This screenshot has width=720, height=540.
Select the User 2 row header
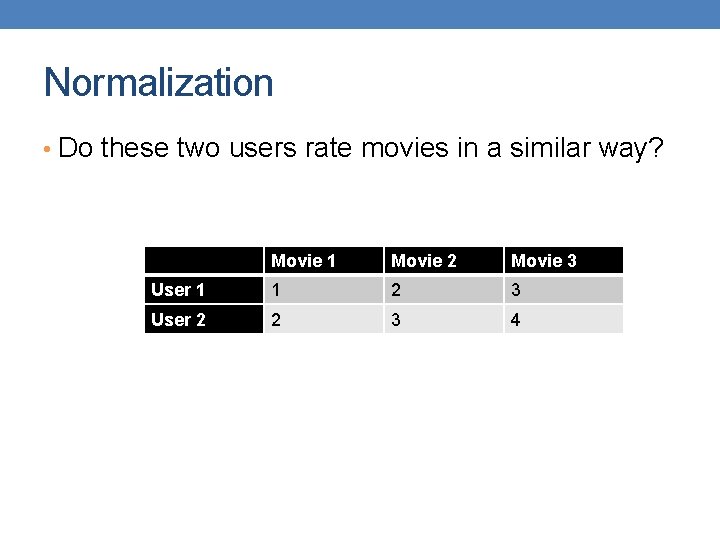[204, 319]
